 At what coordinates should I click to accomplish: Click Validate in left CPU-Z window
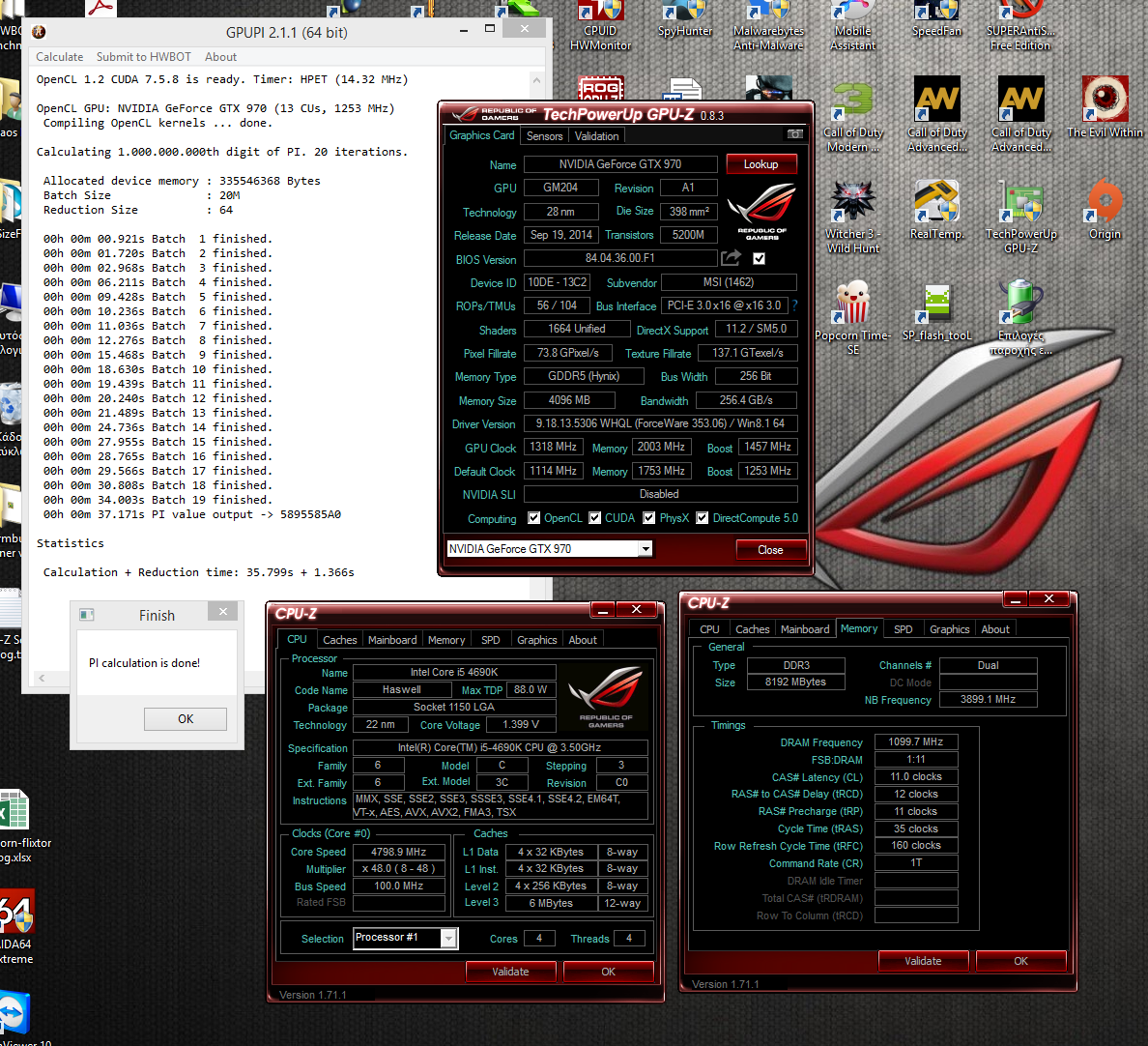click(510, 972)
